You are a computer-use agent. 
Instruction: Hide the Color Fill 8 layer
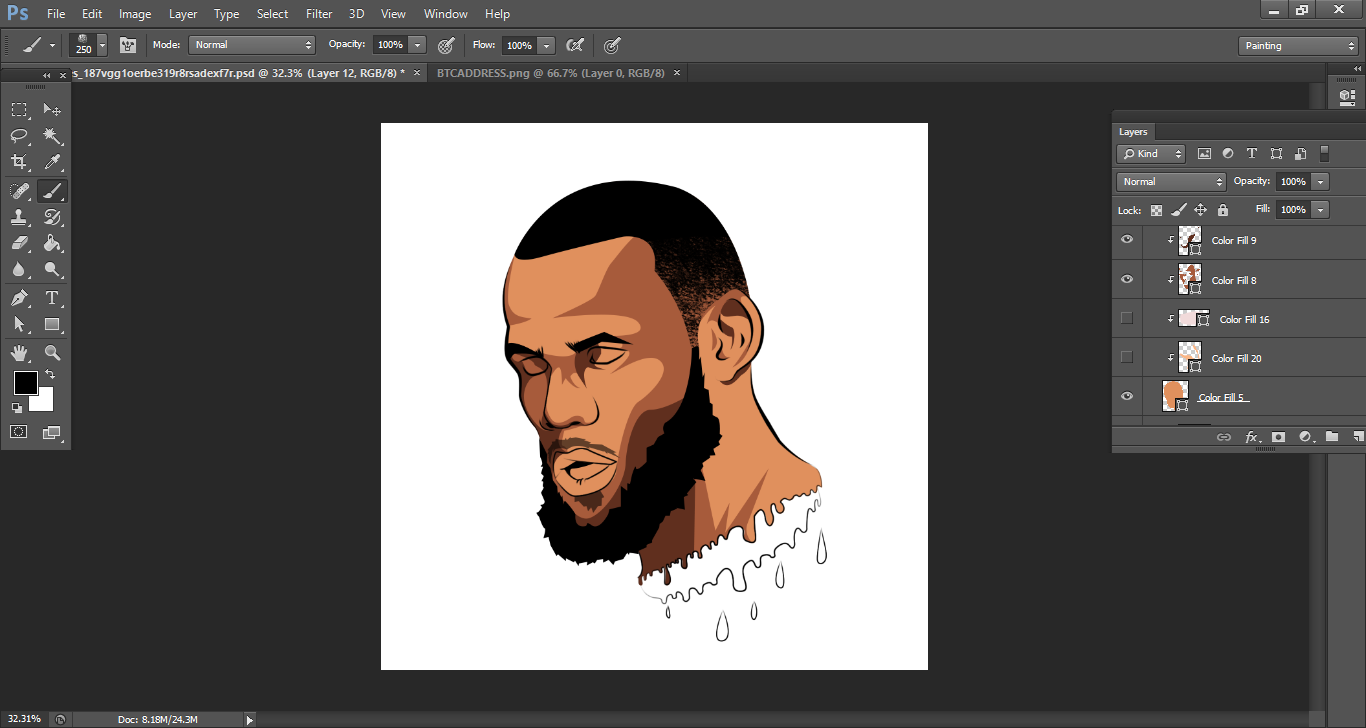(1127, 279)
